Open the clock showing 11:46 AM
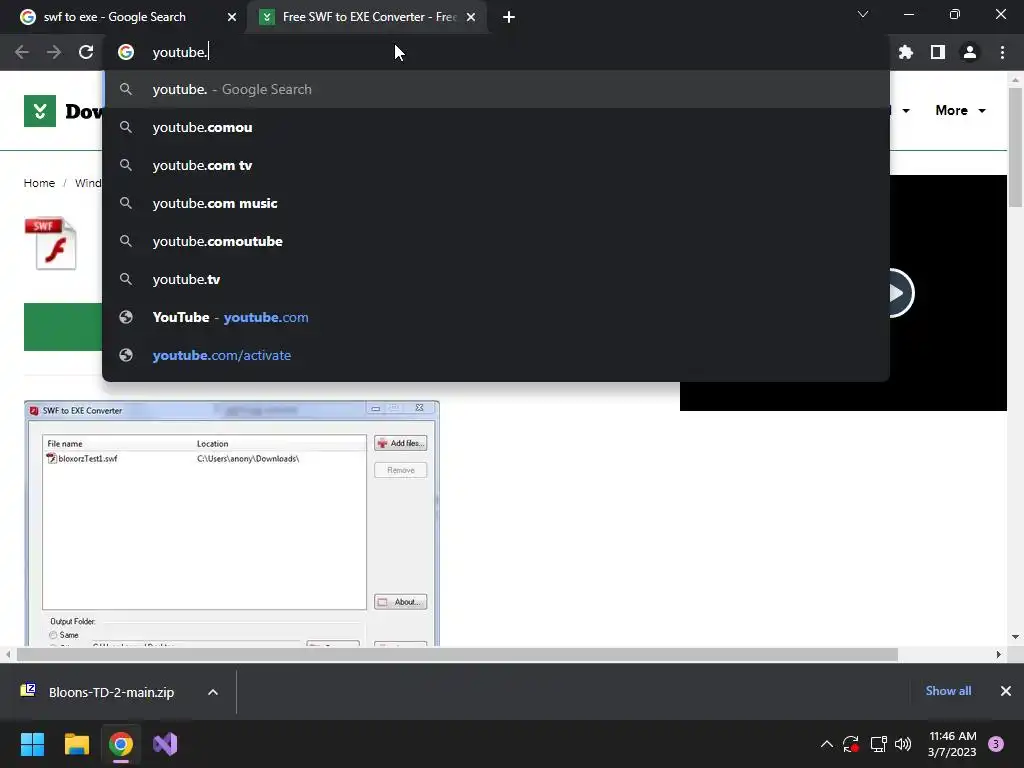The width and height of the screenshot is (1024, 768). point(952,744)
